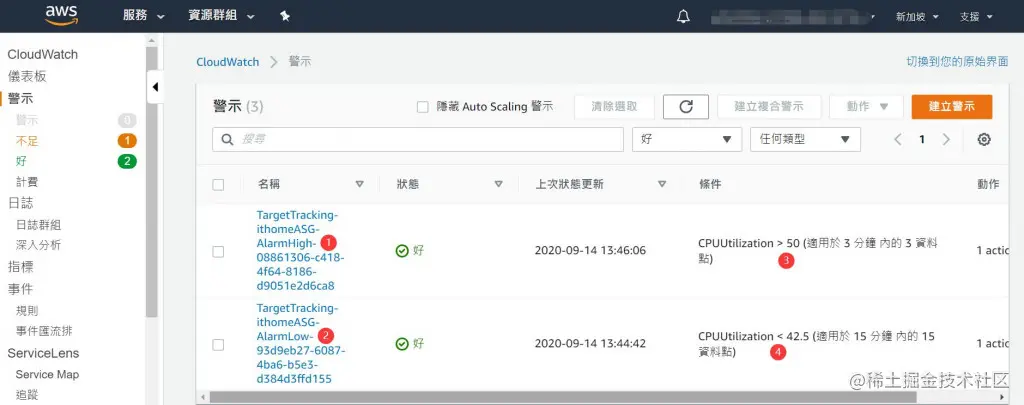Screen dimensions: 1024x405
Task: Click page number 1
Action: tap(921, 139)
